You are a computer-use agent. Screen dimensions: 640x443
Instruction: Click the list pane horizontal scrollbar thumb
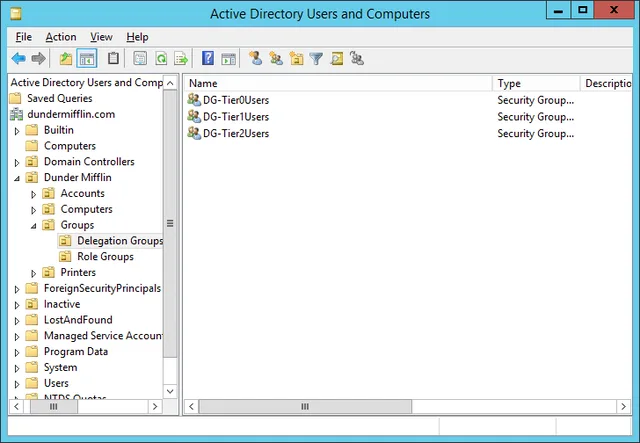tap(305, 406)
